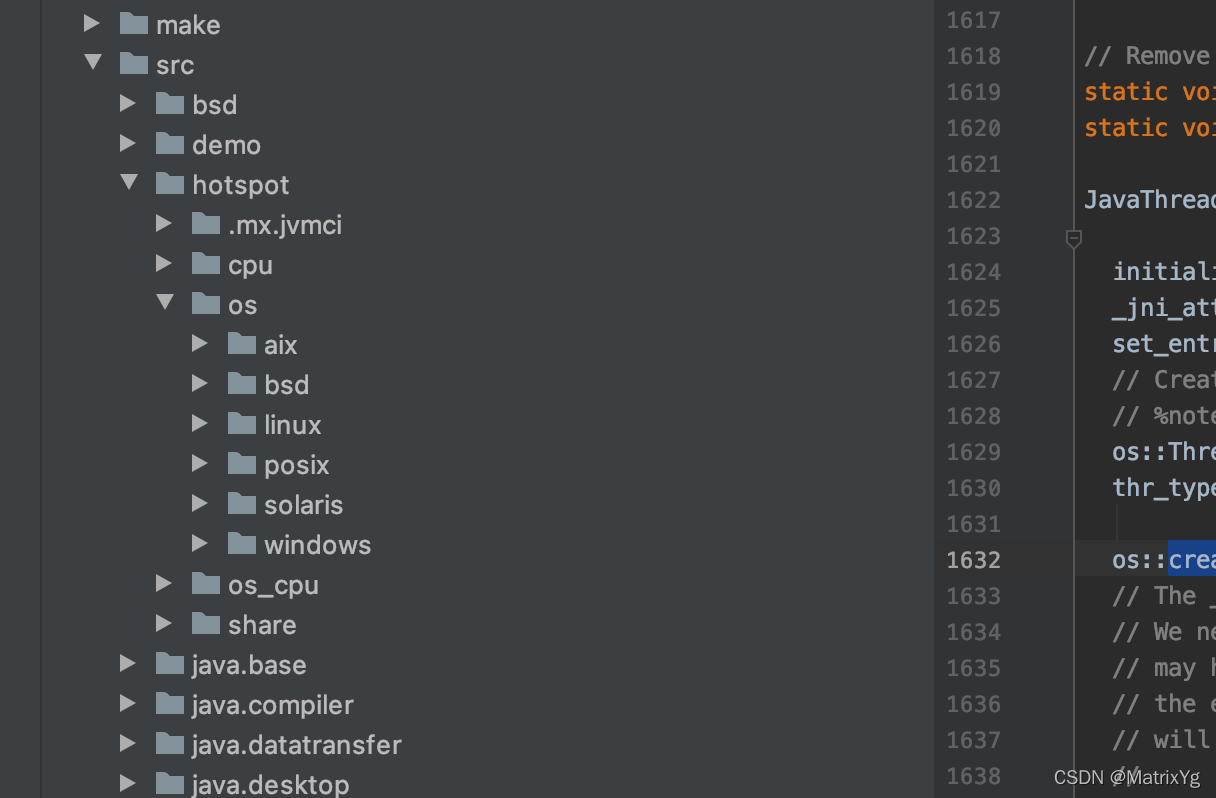The width and height of the screenshot is (1216, 798).
Task: Expand the solaris folder arrow
Action: (200, 504)
